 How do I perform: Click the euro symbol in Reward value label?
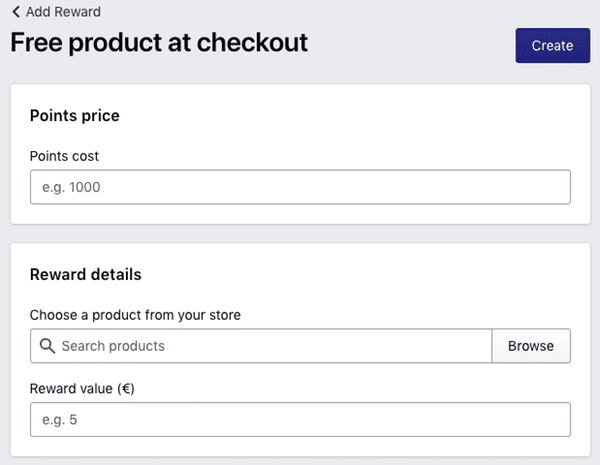(x=126, y=389)
